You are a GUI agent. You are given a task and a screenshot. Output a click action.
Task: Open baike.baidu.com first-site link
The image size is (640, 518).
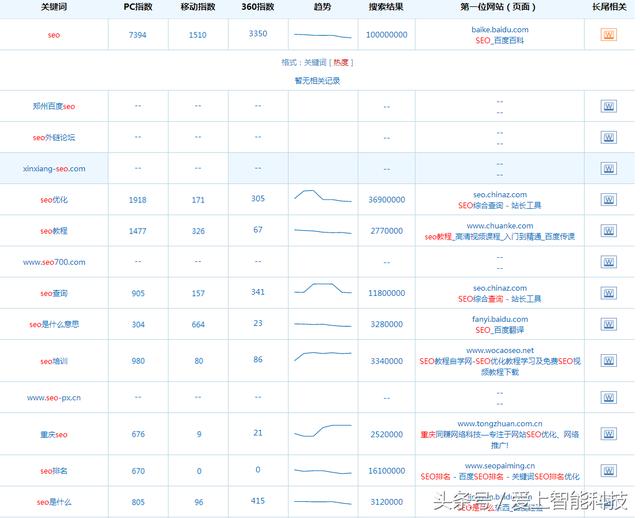click(500, 29)
